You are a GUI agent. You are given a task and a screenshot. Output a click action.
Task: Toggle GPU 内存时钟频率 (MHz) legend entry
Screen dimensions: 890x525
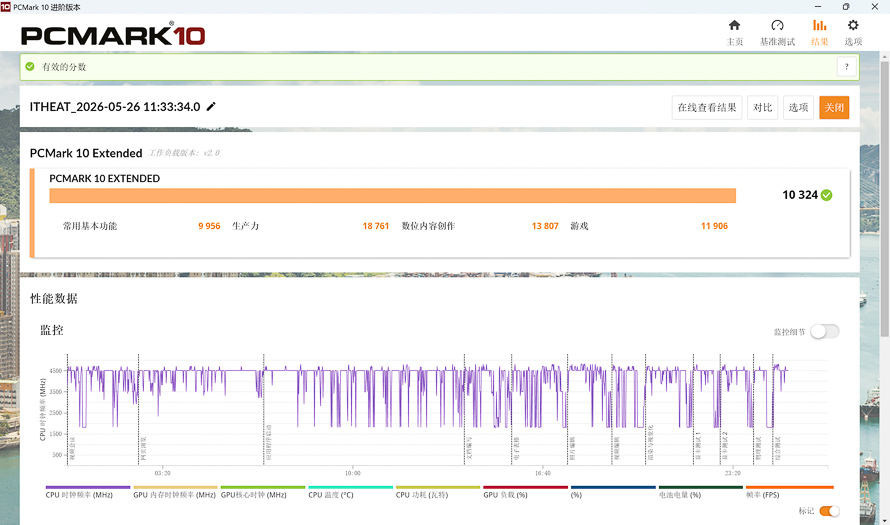coord(175,492)
